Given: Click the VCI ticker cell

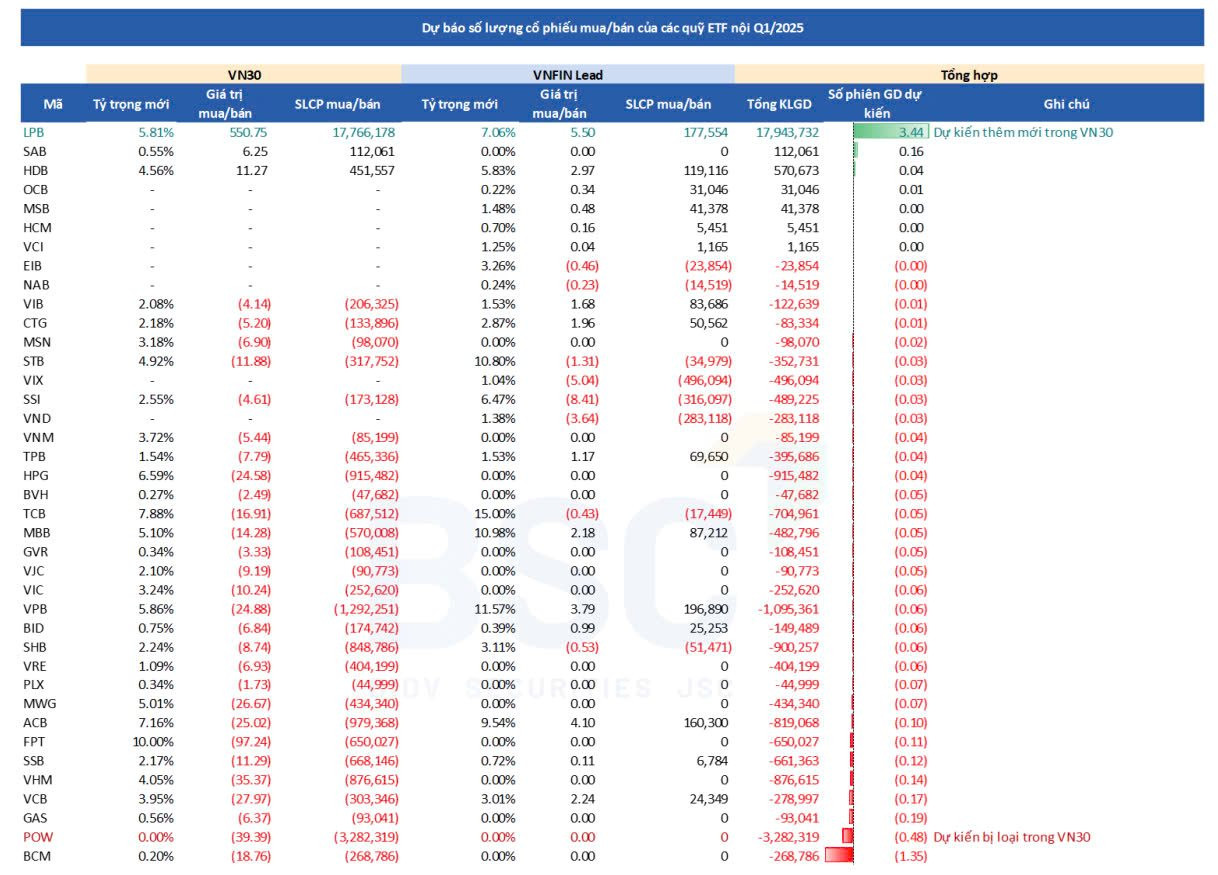Looking at the screenshot, I should [32, 246].
